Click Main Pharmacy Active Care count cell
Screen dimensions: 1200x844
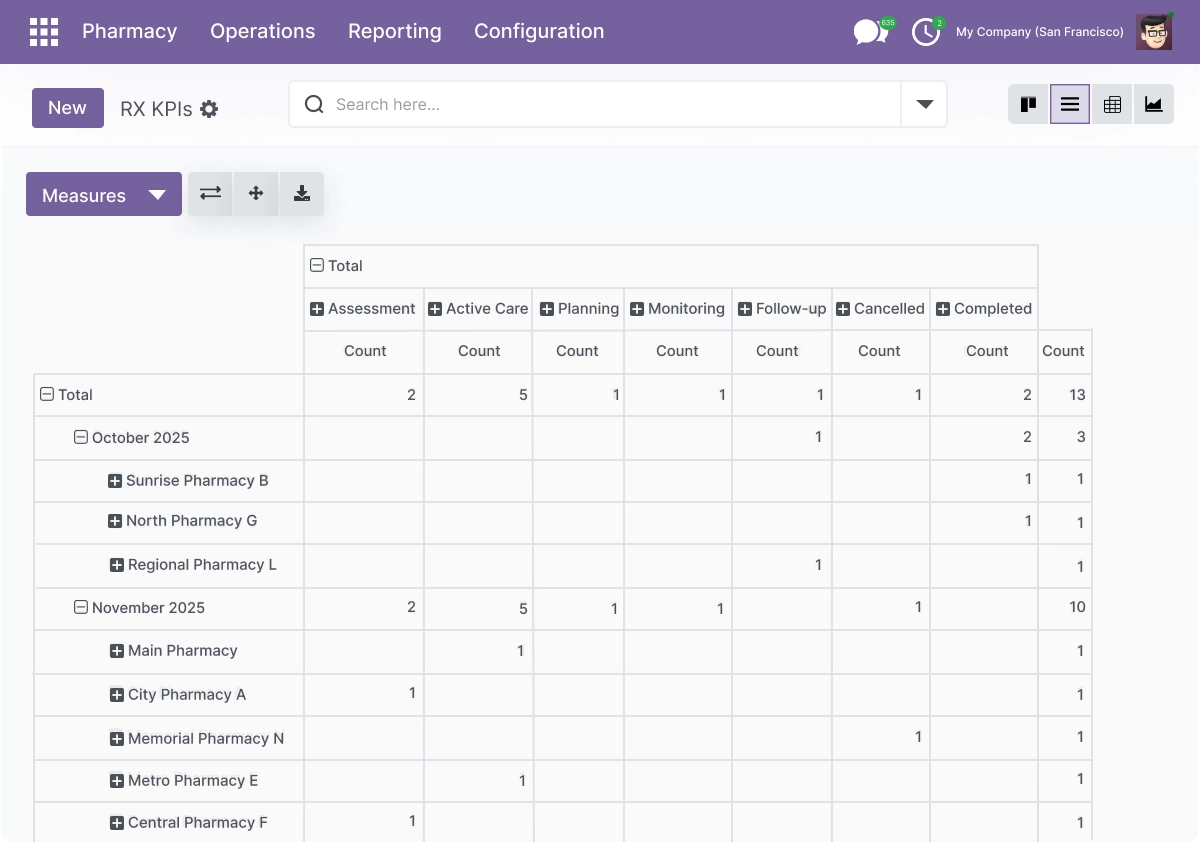click(x=478, y=651)
